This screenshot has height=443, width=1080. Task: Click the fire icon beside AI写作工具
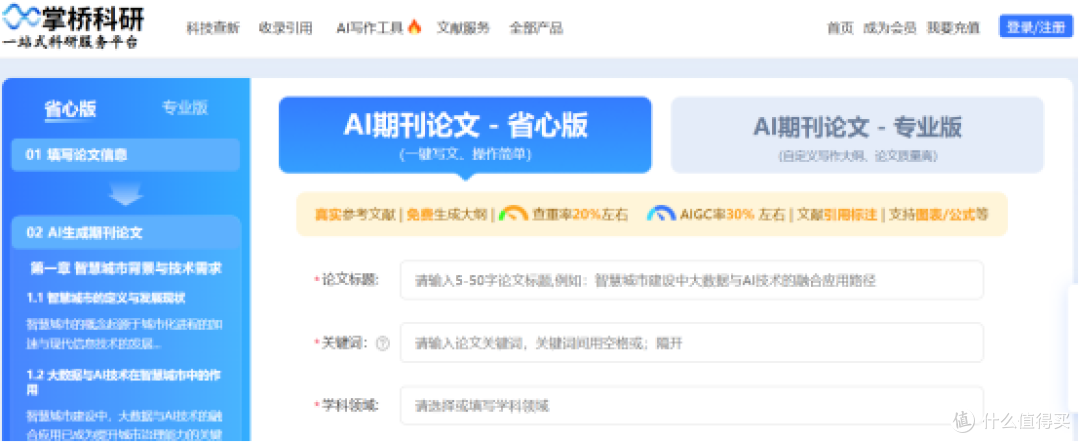click(414, 27)
